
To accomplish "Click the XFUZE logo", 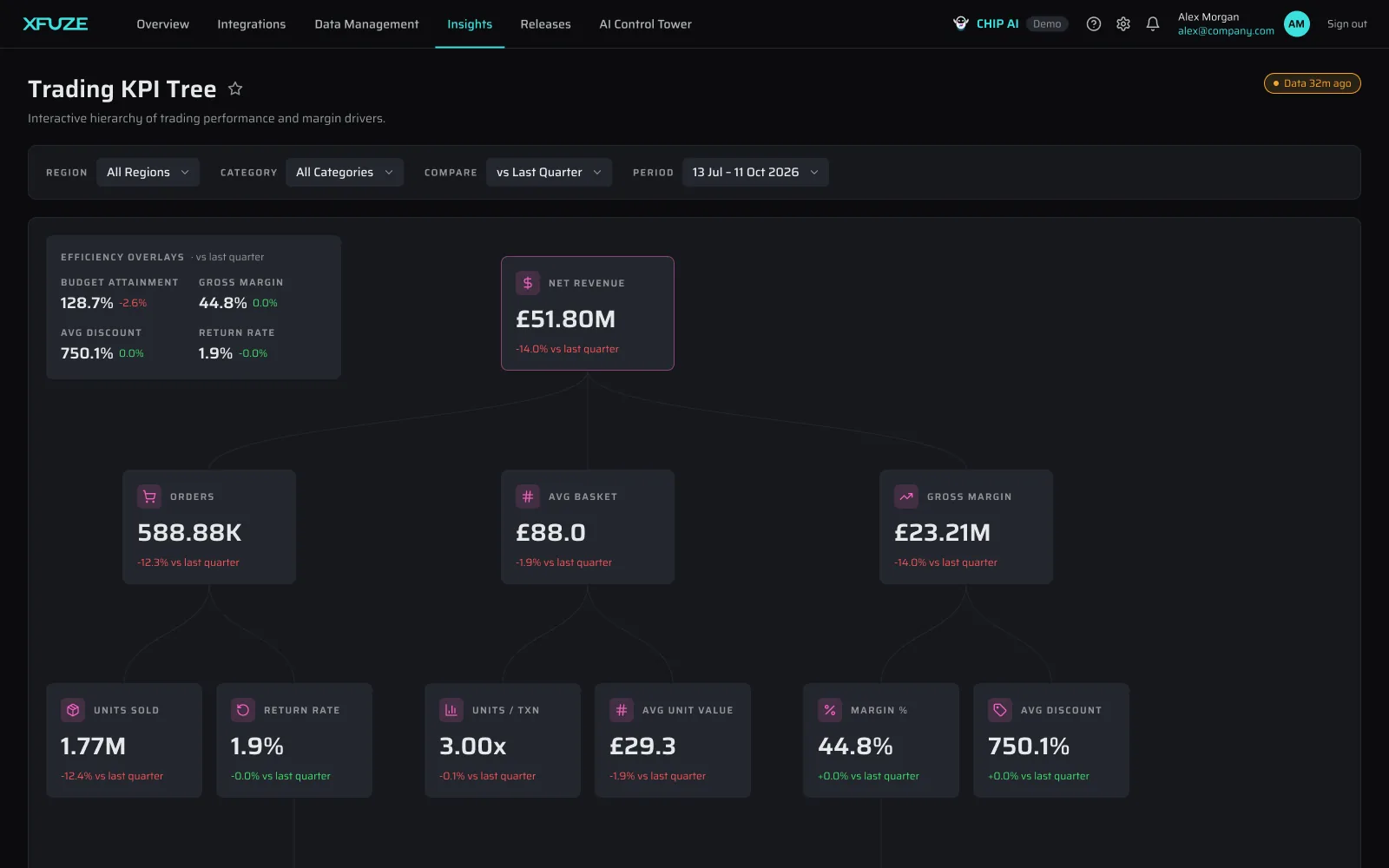I will click(x=56, y=24).
